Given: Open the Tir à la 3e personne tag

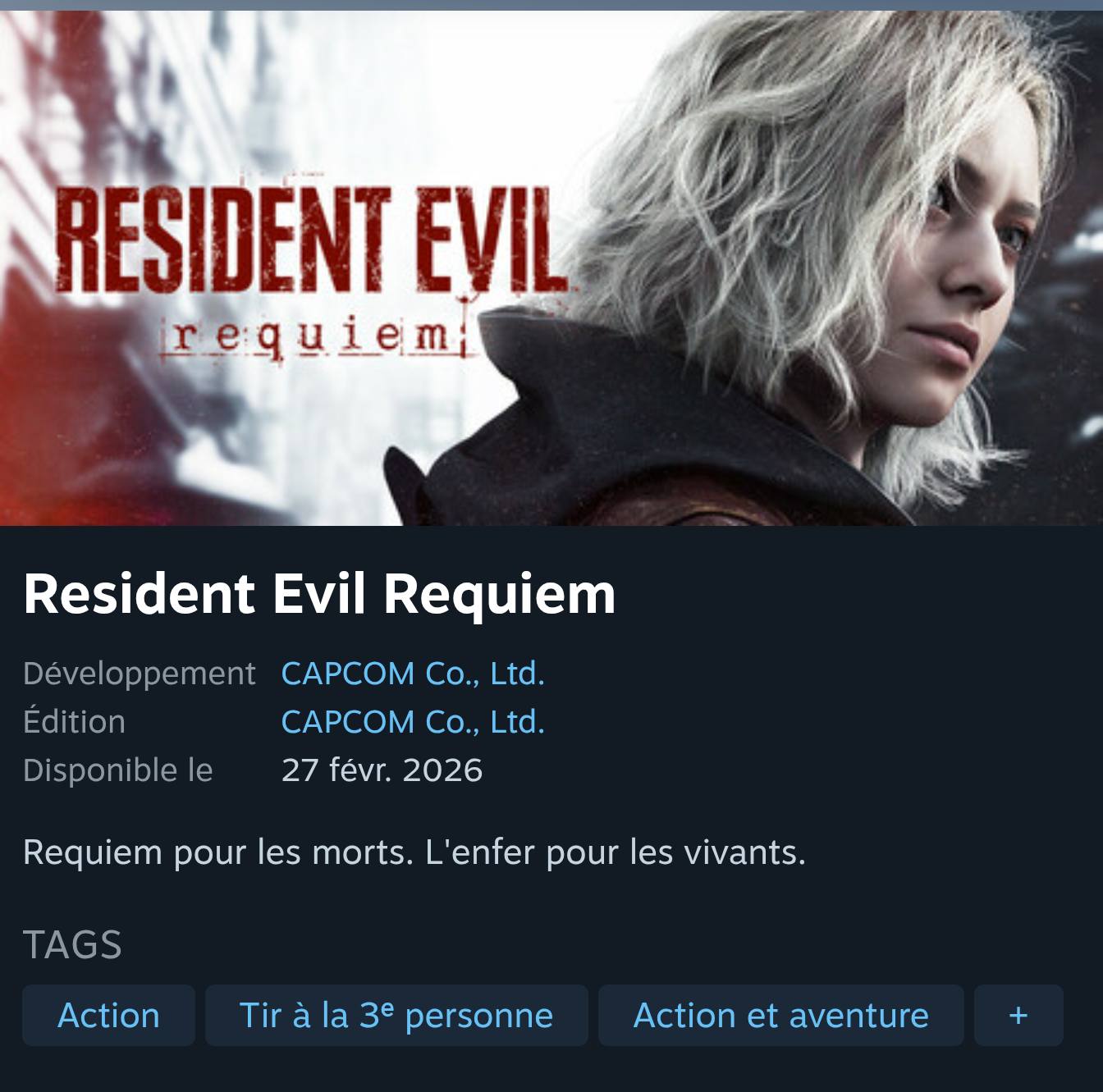Looking at the screenshot, I should tap(396, 1016).
